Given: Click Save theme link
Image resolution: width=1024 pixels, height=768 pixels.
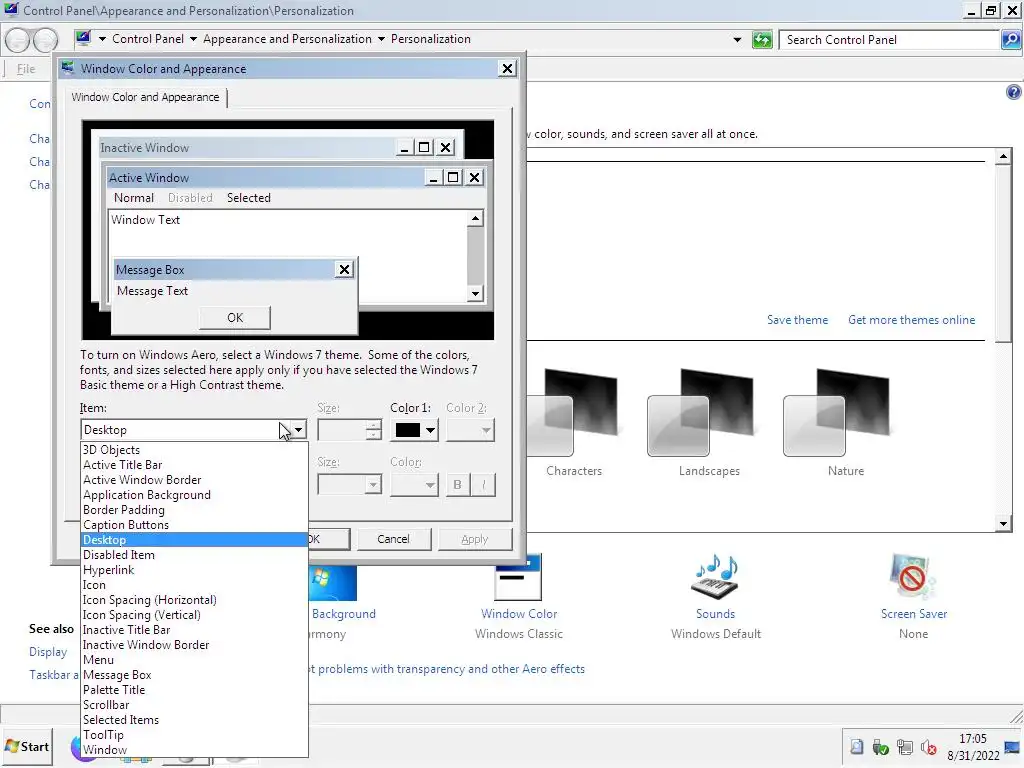Looking at the screenshot, I should [797, 320].
